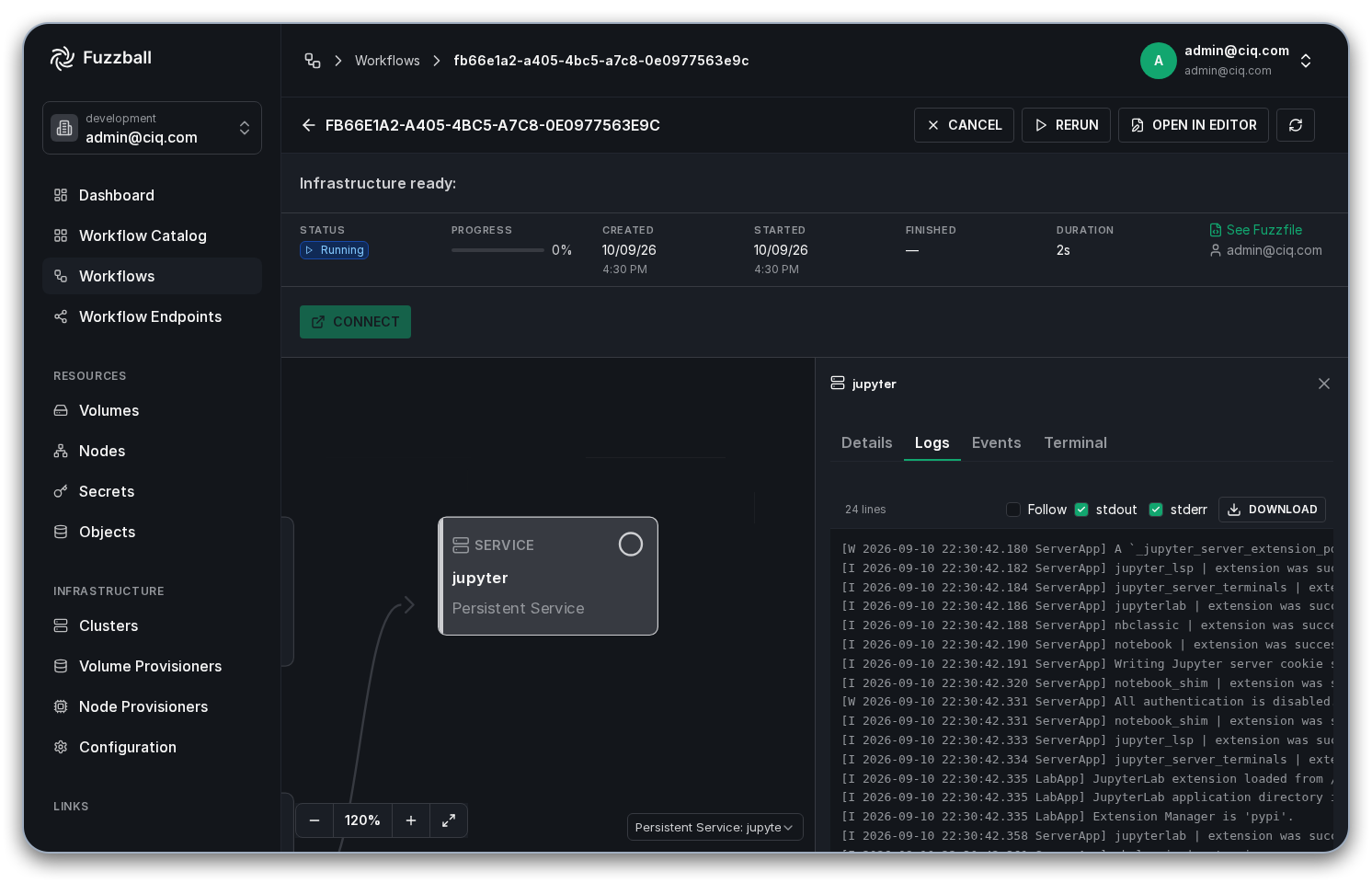The image size is (1372, 883).
Task: Open the Configuration page
Action: click(152, 747)
